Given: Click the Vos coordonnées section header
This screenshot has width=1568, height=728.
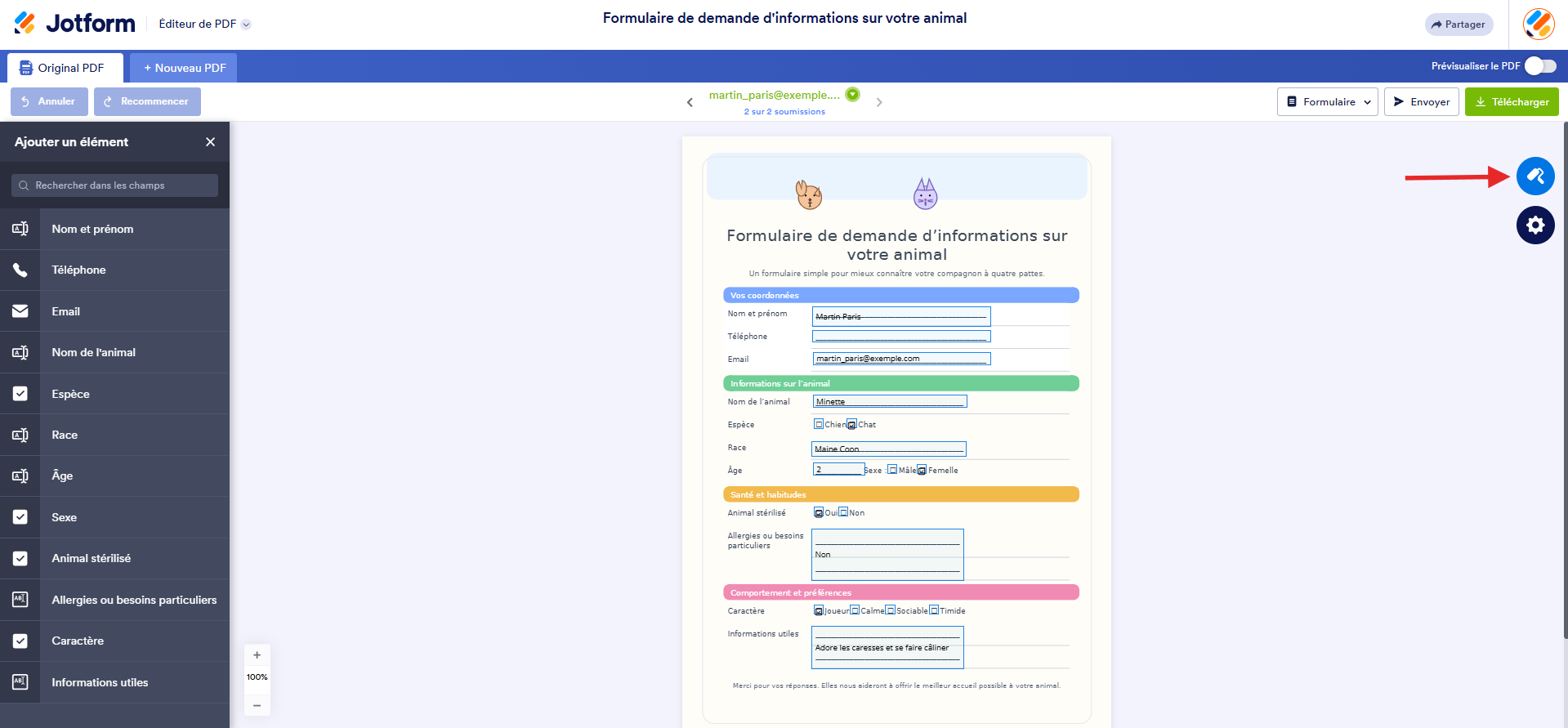Looking at the screenshot, I should [901, 295].
